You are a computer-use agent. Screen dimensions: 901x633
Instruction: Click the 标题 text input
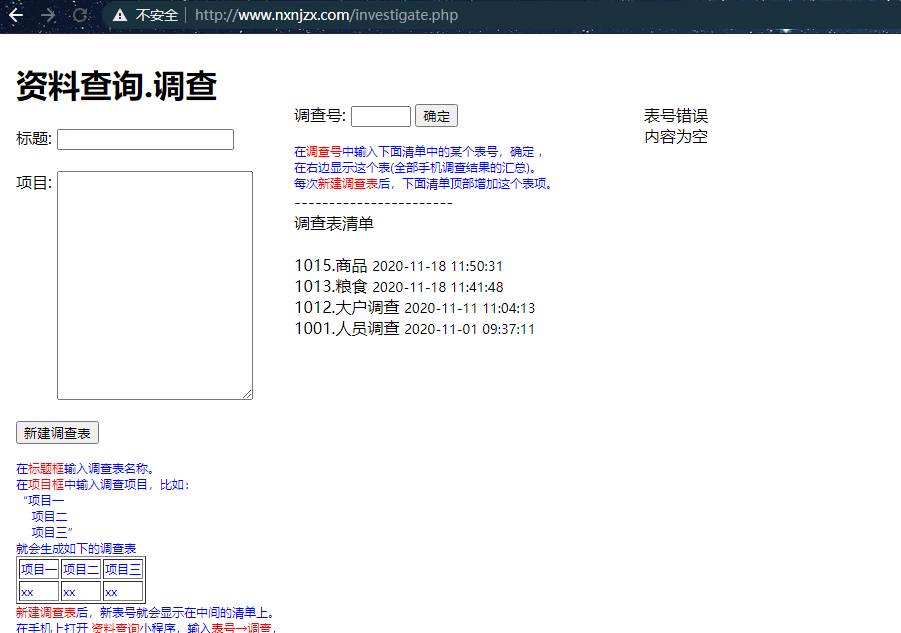pyautogui.click(x=145, y=139)
